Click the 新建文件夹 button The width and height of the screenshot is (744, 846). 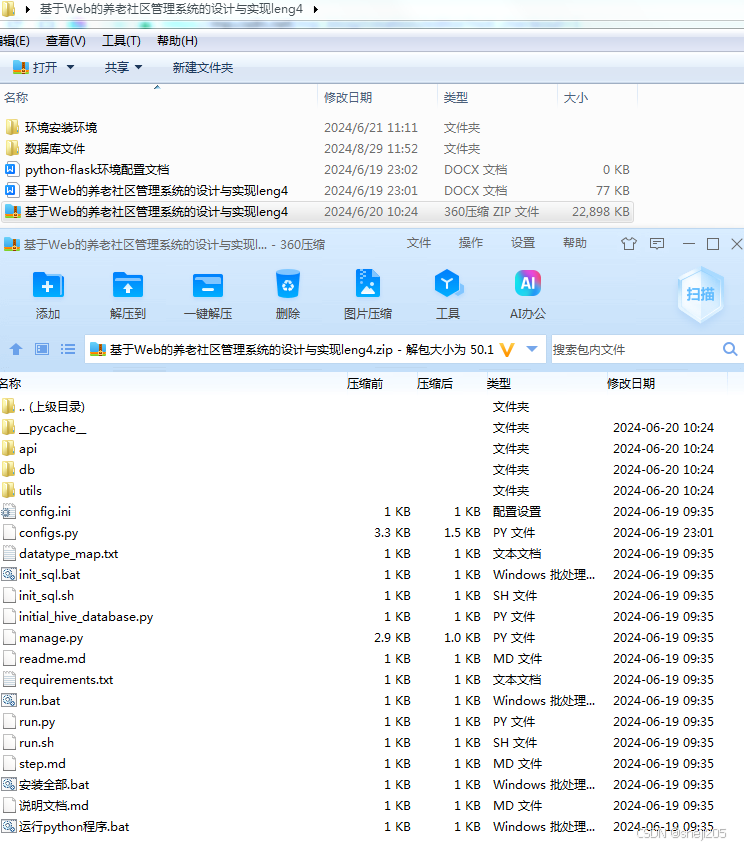[x=203, y=67]
